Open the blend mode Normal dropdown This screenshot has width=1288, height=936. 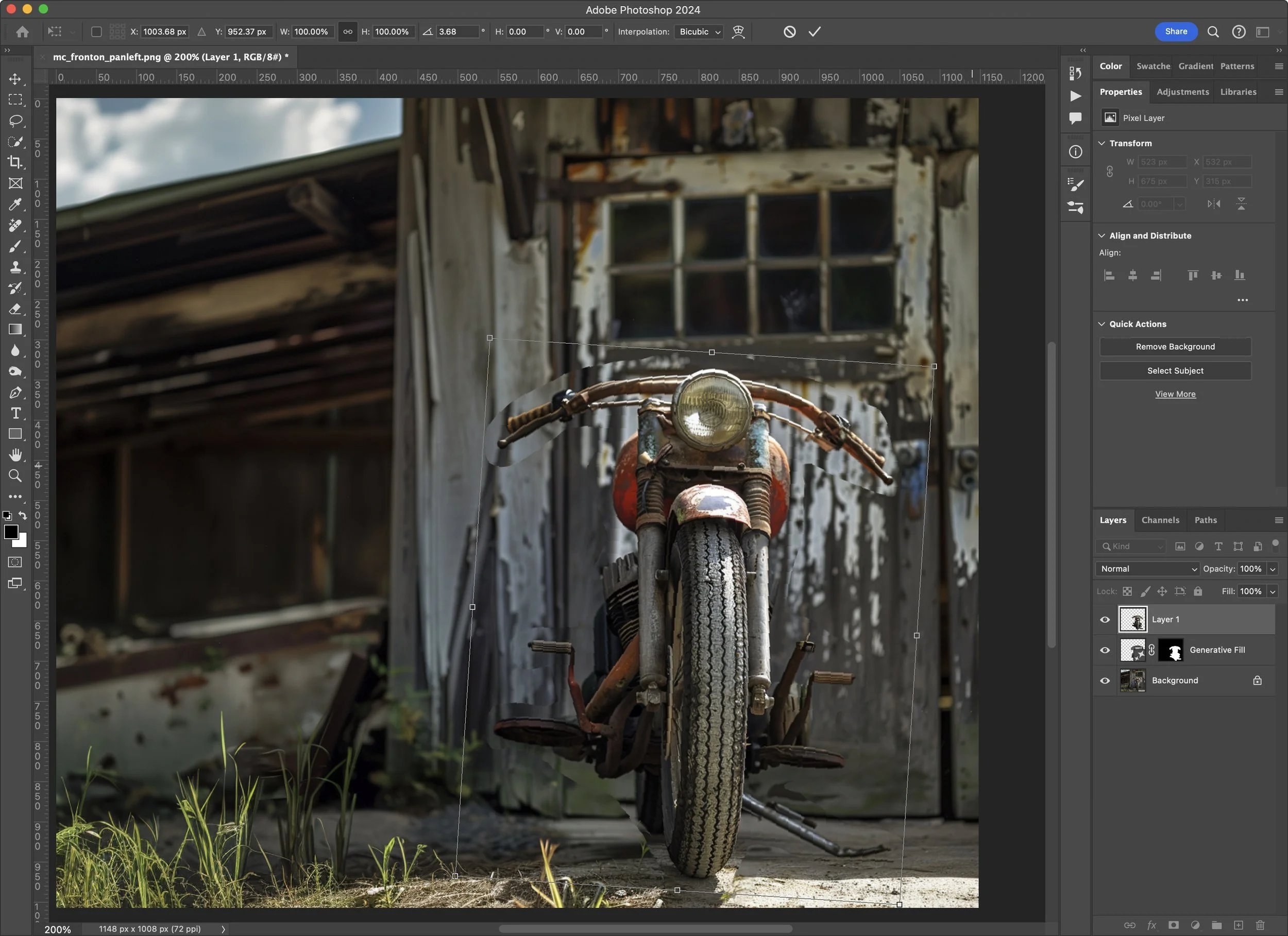click(1147, 569)
